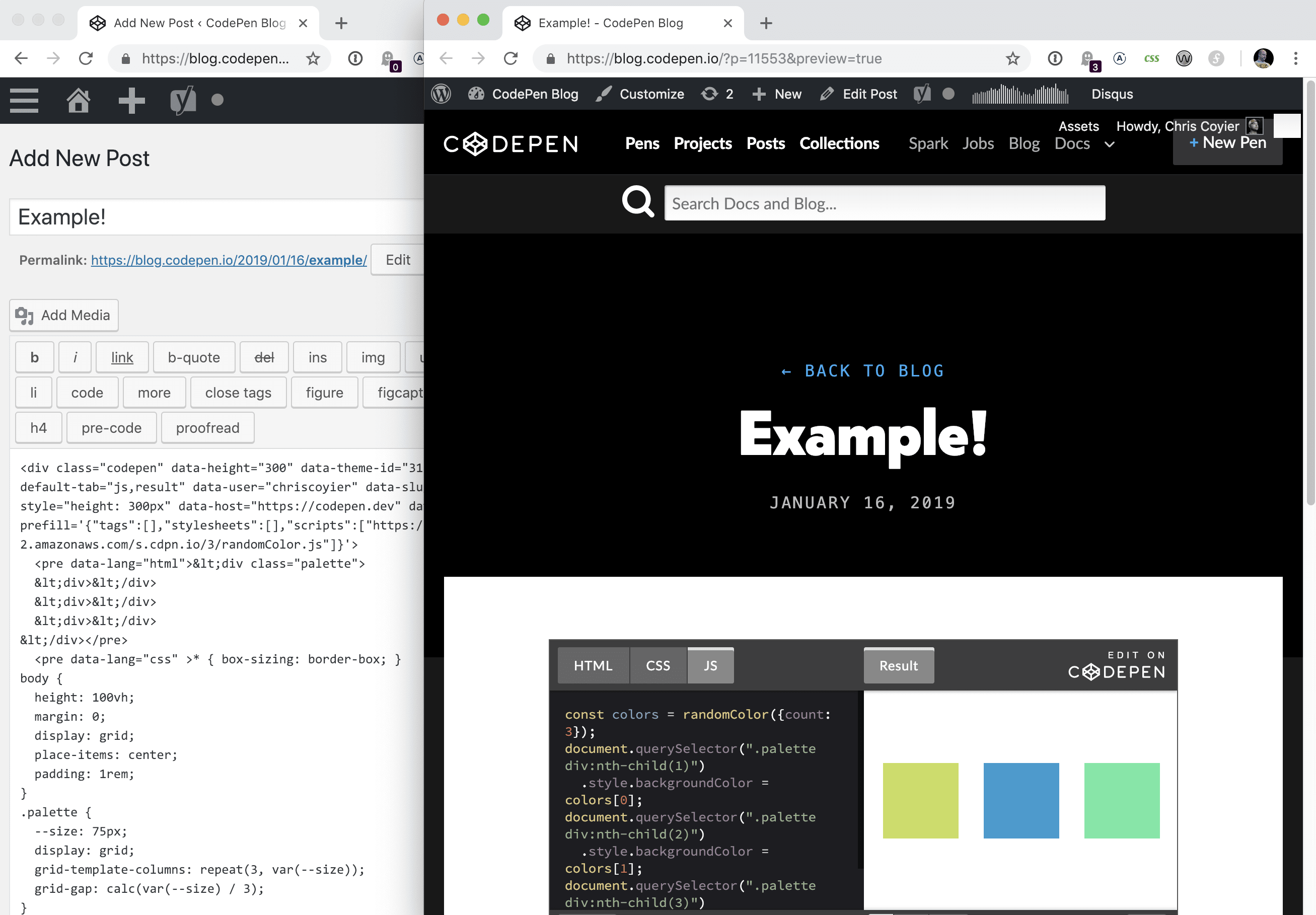Click the mint green color square
Image resolution: width=1316 pixels, height=915 pixels.
(x=1122, y=800)
